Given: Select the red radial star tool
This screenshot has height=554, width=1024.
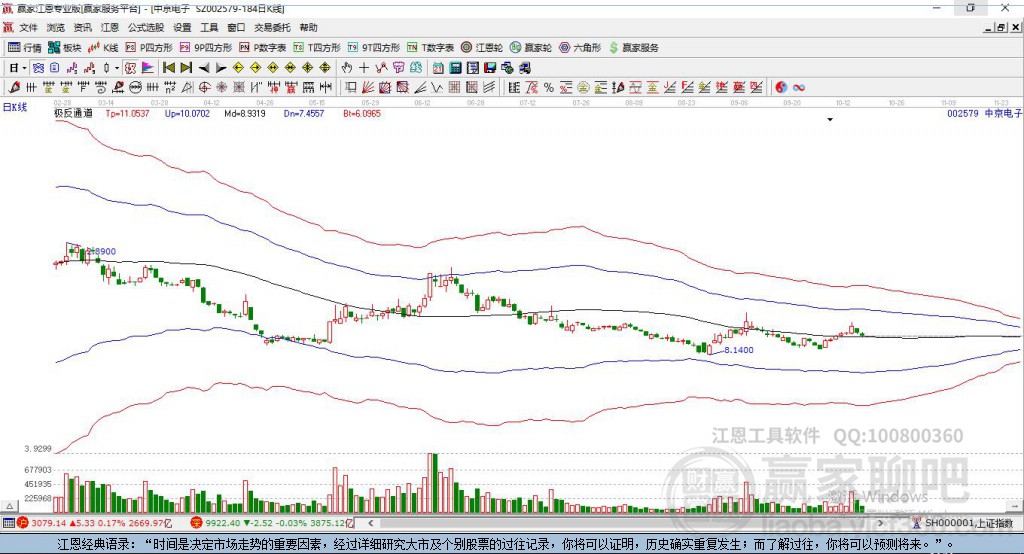Looking at the screenshot, I should tap(221, 87).
